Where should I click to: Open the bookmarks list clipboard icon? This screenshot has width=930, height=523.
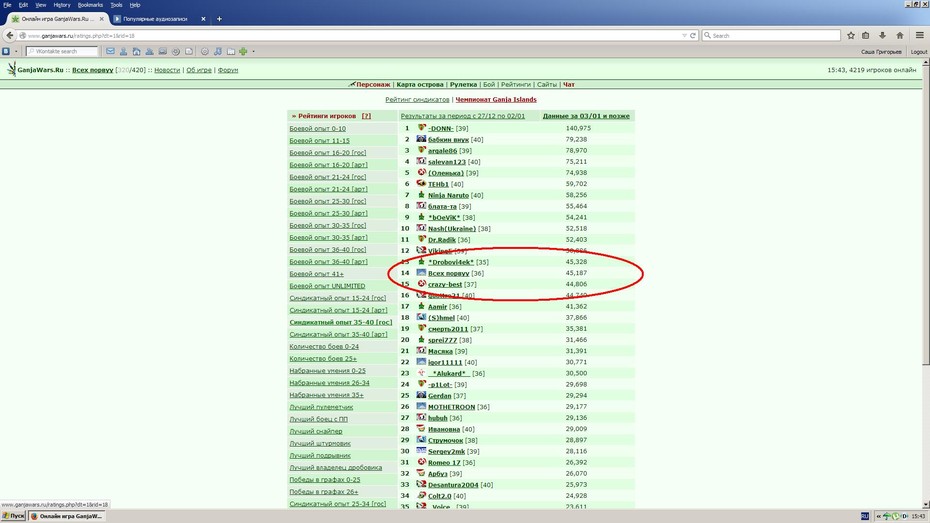[866, 36]
